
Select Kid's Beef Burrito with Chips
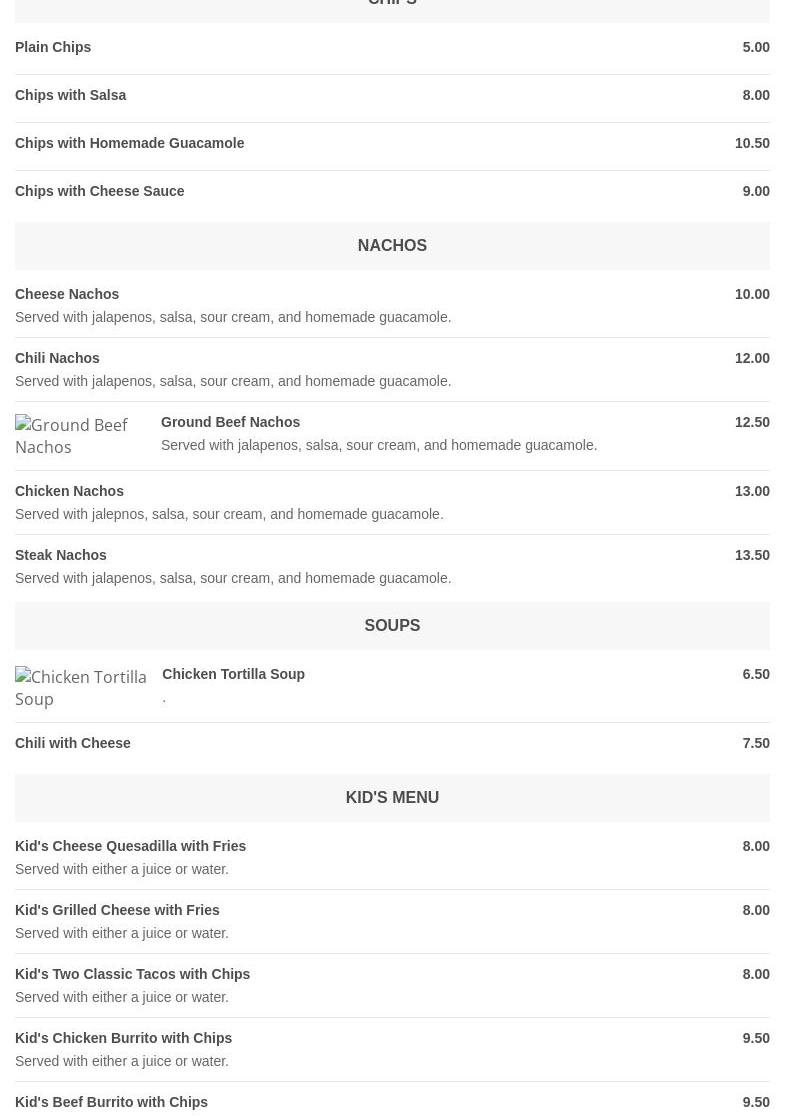(111, 1102)
